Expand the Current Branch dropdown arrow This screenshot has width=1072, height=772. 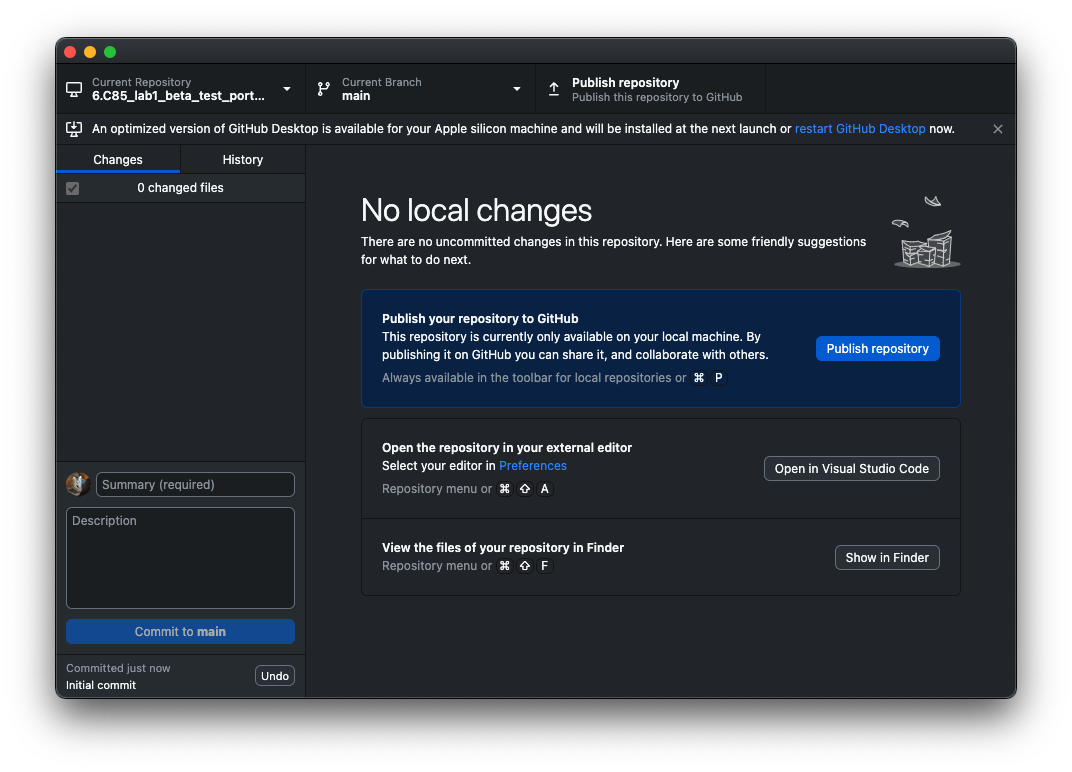[x=517, y=89]
